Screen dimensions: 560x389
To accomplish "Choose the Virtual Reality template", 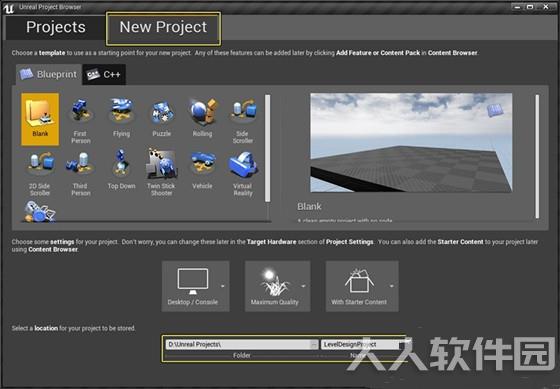I will click(x=243, y=173).
